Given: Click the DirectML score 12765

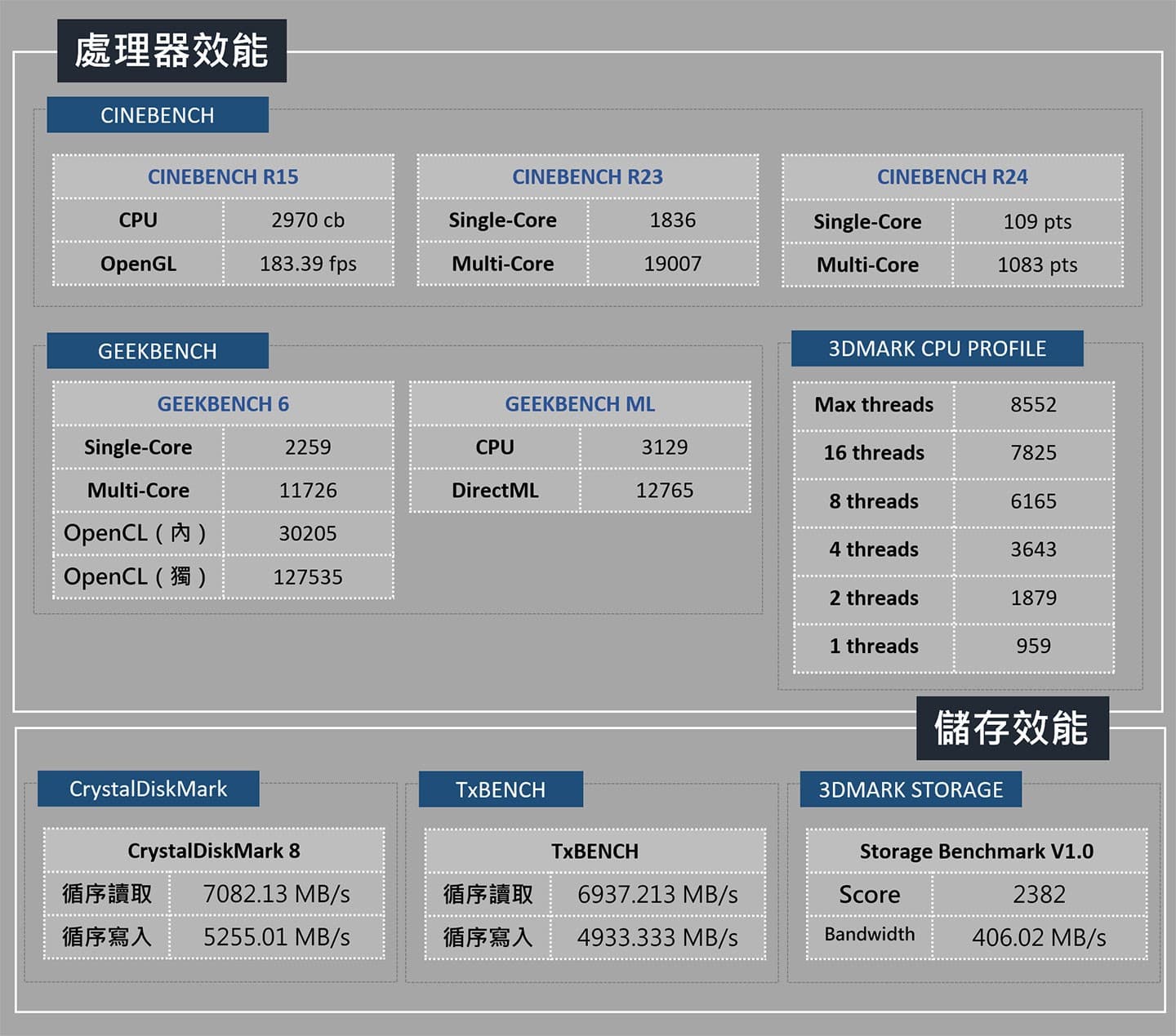Looking at the screenshot, I should [x=665, y=490].
